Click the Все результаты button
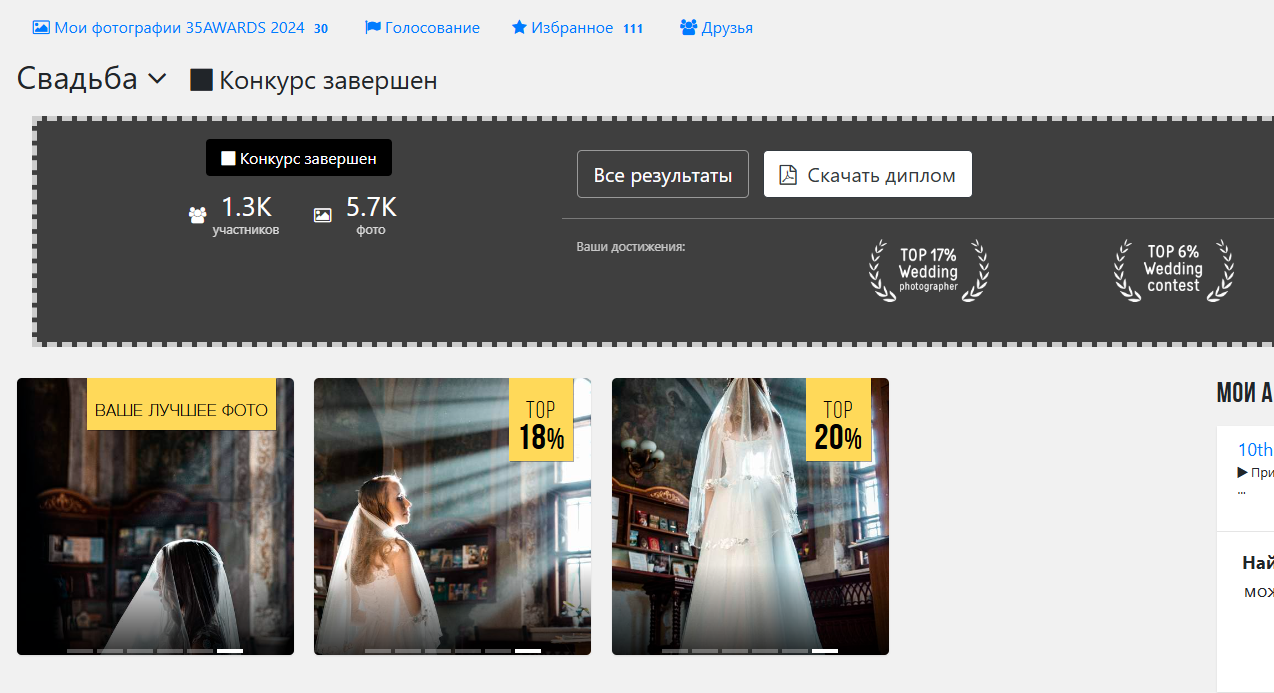1274x693 pixels. pos(662,175)
